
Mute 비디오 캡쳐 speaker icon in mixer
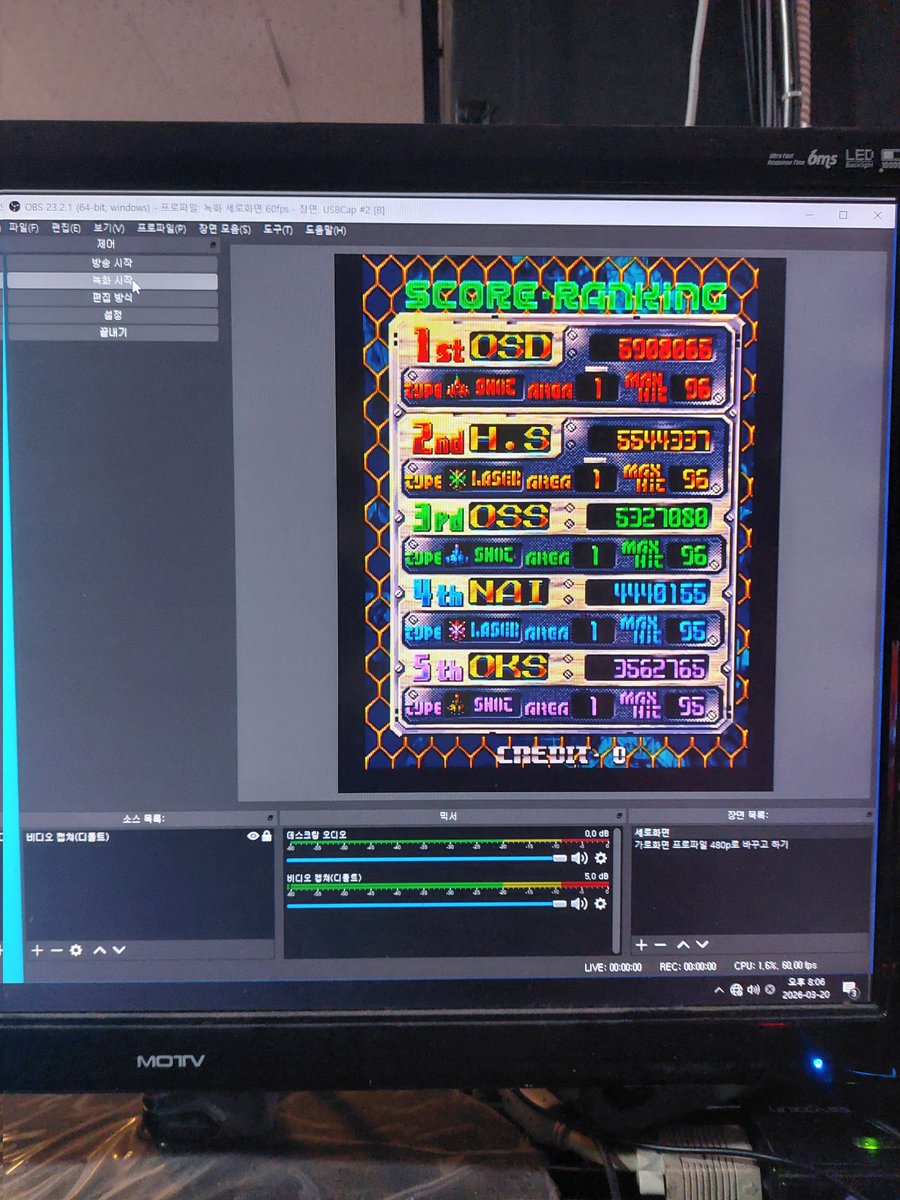click(579, 903)
